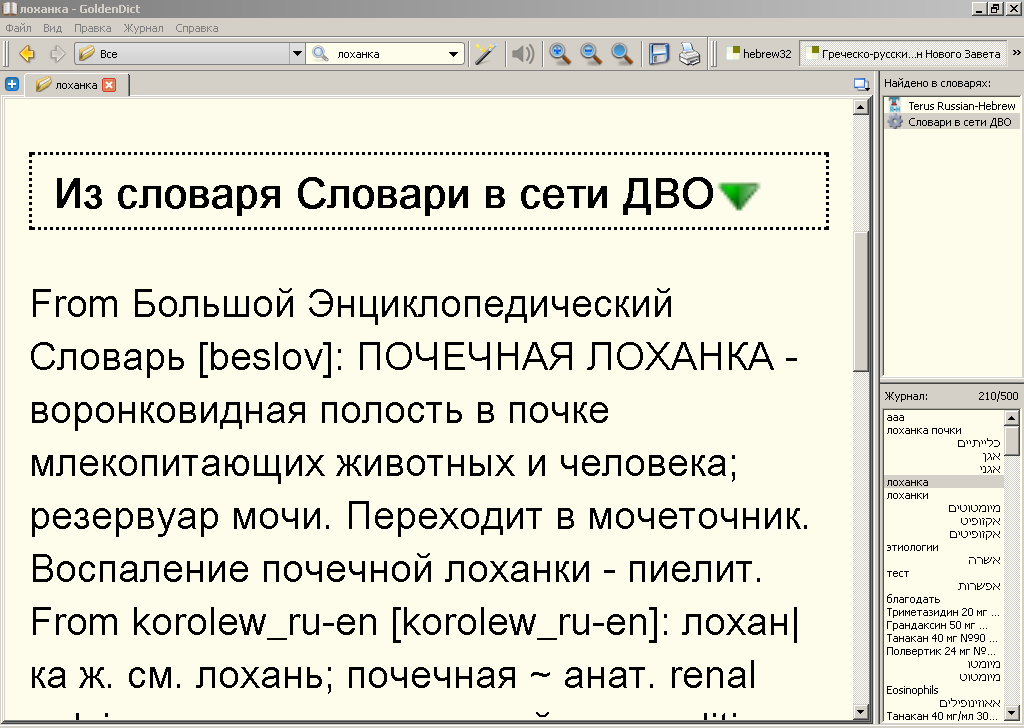The width and height of the screenshot is (1024, 728).
Task: Select the highlighted лоханка journal entry
Action: [x=944, y=482]
